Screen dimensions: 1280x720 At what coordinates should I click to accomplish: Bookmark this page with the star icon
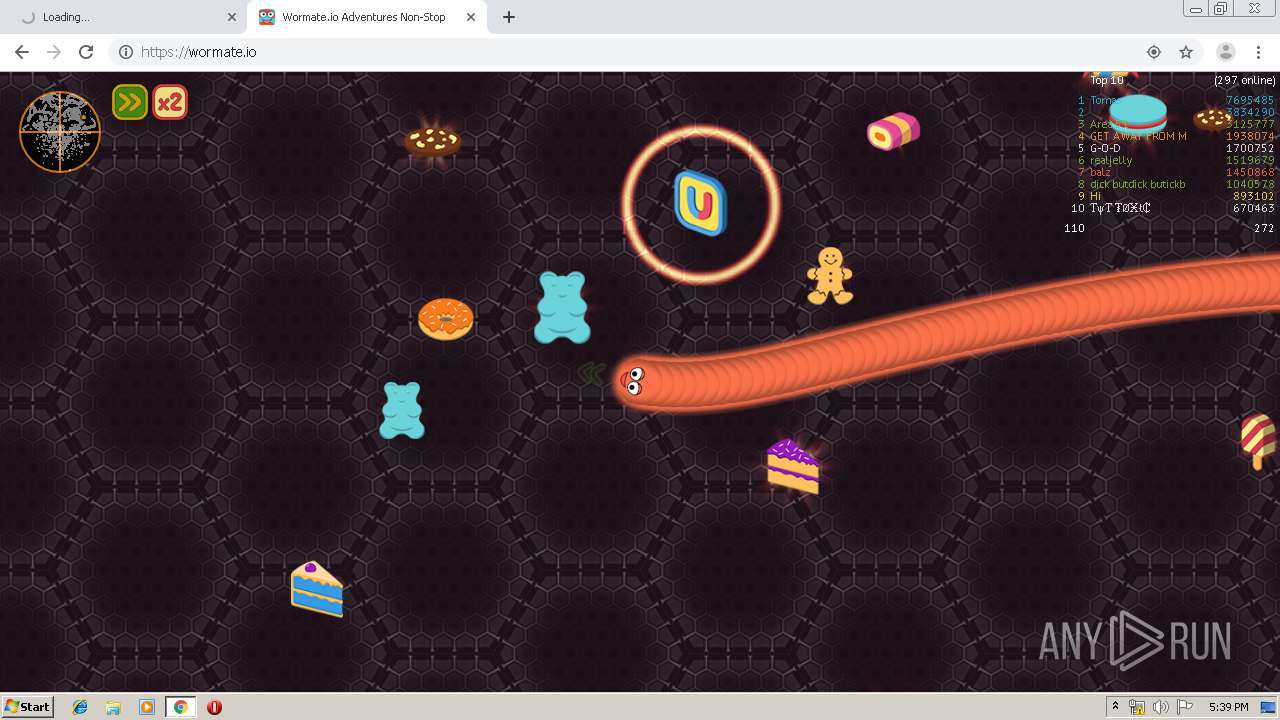[1186, 52]
